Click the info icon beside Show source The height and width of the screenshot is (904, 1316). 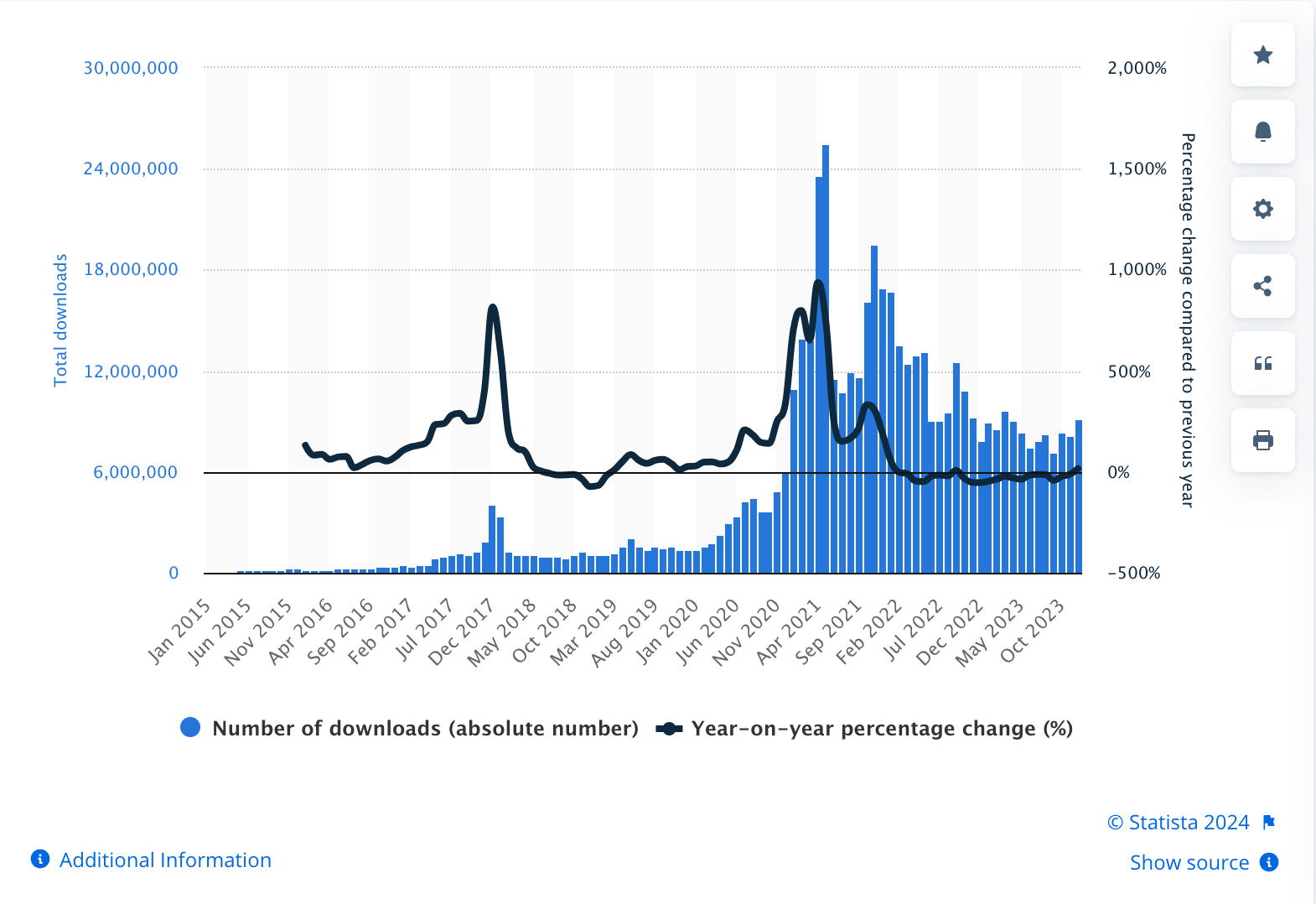1269,862
